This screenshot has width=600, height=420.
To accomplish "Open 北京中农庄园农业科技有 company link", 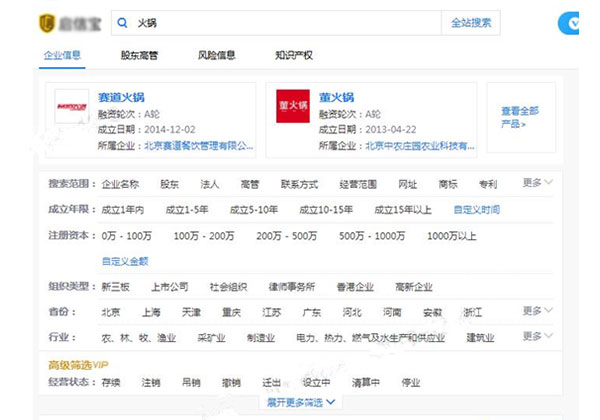I will click(x=420, y=146).
